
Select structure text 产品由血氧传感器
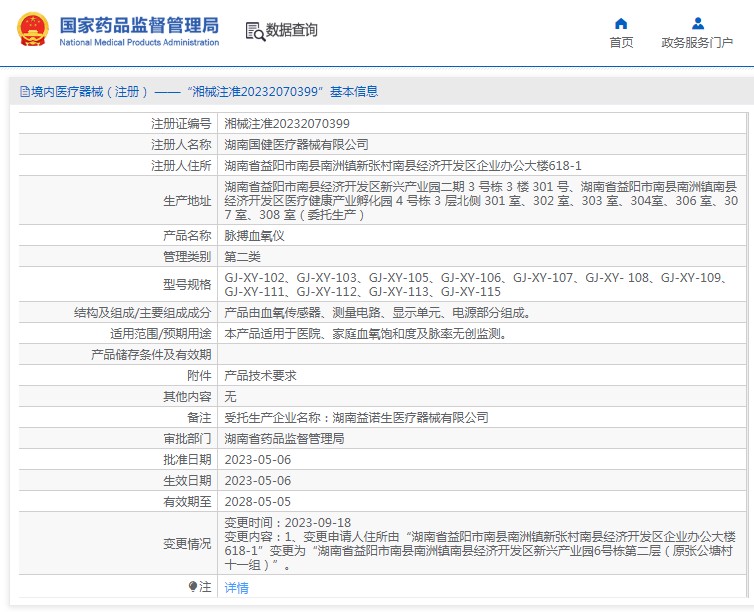click(378, 313)
